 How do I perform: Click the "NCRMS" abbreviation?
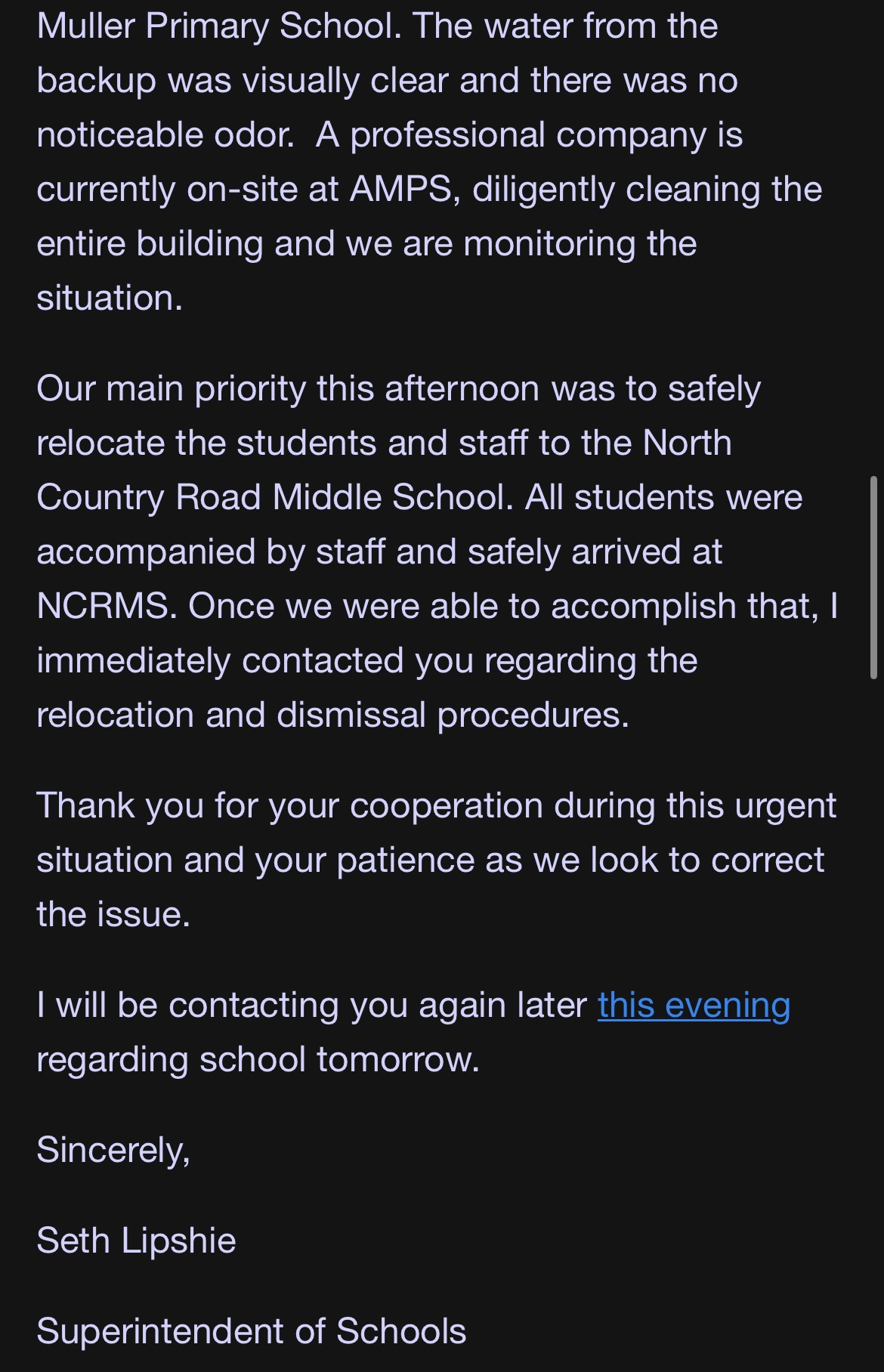(103, 607)
